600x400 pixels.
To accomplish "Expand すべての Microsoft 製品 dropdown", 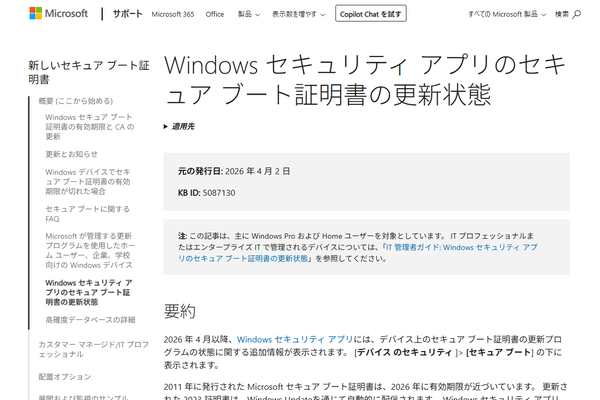I will (507, 15).
